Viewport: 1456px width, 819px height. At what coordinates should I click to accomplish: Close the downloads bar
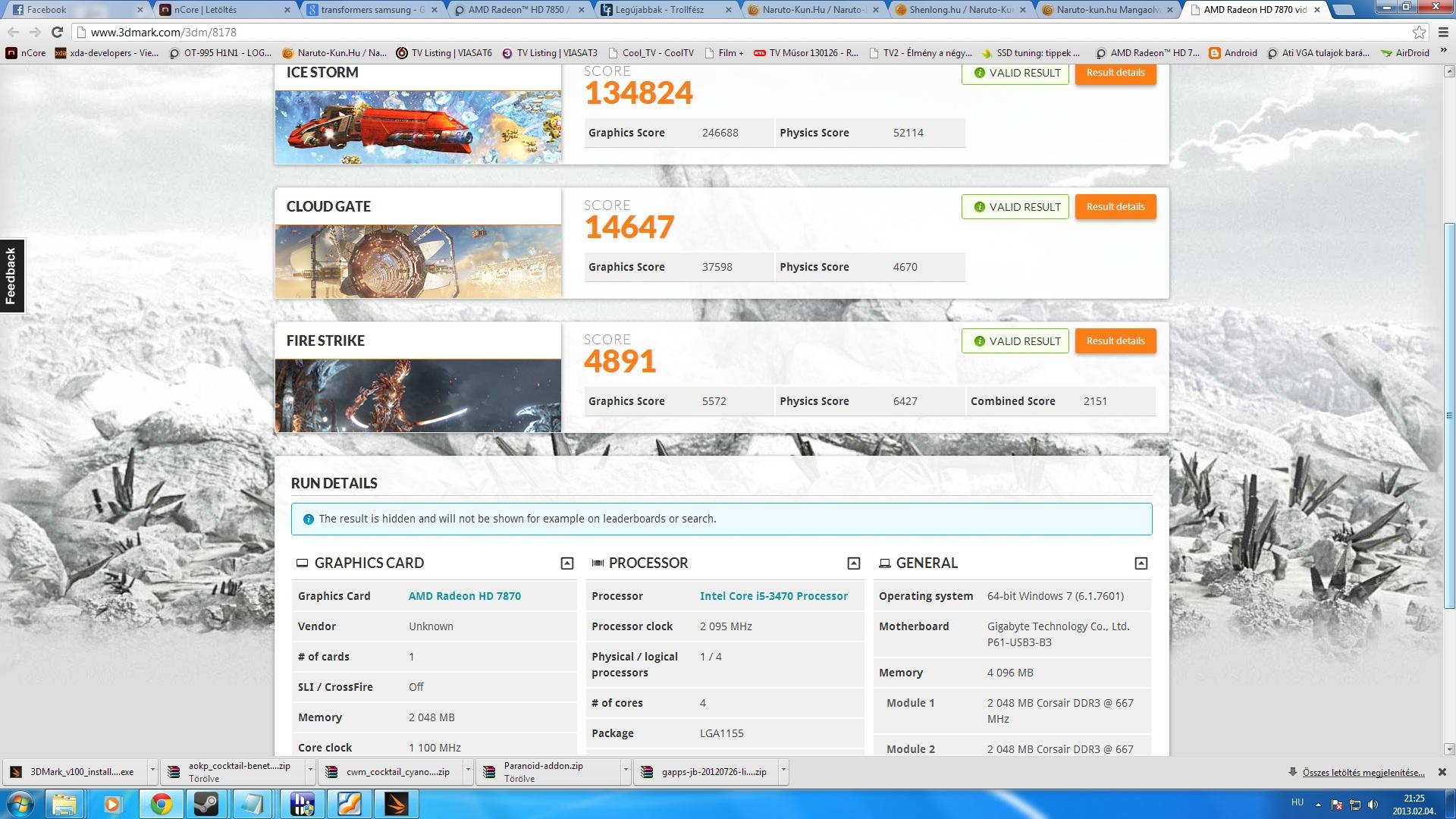(1442, 772)
